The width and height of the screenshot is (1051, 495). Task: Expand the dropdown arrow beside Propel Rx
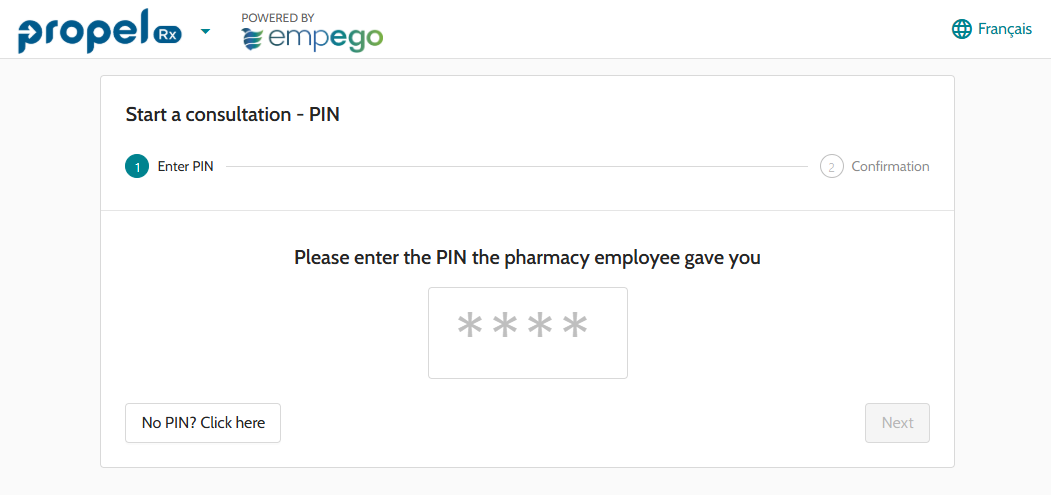click(x=206, y=31)
